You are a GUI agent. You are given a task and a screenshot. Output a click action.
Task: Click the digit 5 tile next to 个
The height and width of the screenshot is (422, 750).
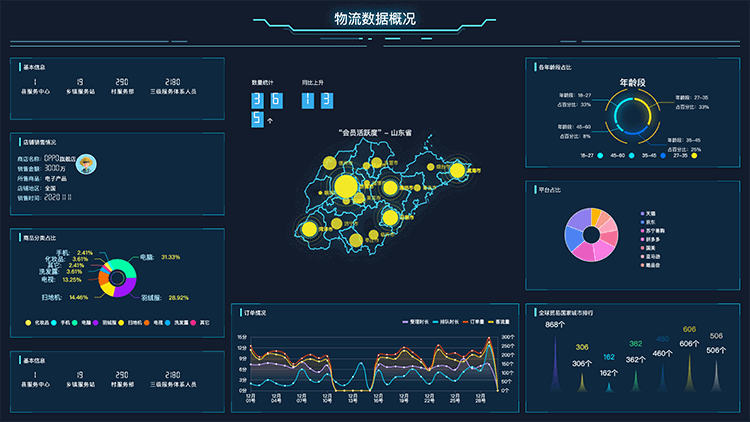[257, 119]
